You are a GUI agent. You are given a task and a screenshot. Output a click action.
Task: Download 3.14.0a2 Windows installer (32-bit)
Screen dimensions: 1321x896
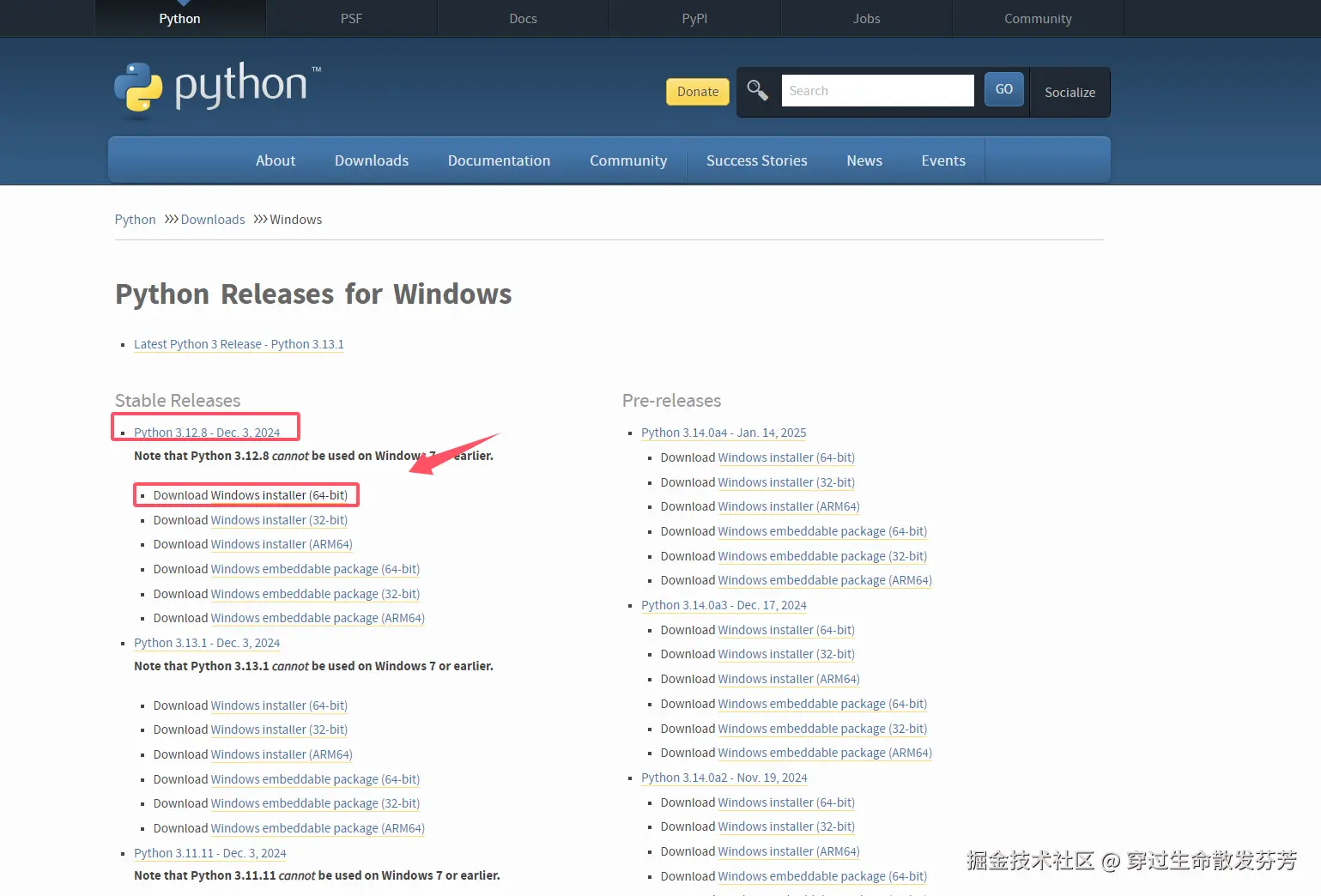(x=786, y=826)
